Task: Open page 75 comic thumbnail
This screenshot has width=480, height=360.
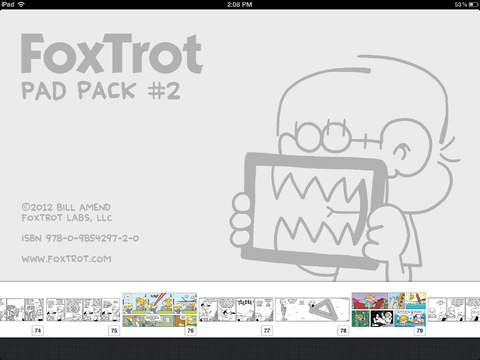Action: (83, 310)
